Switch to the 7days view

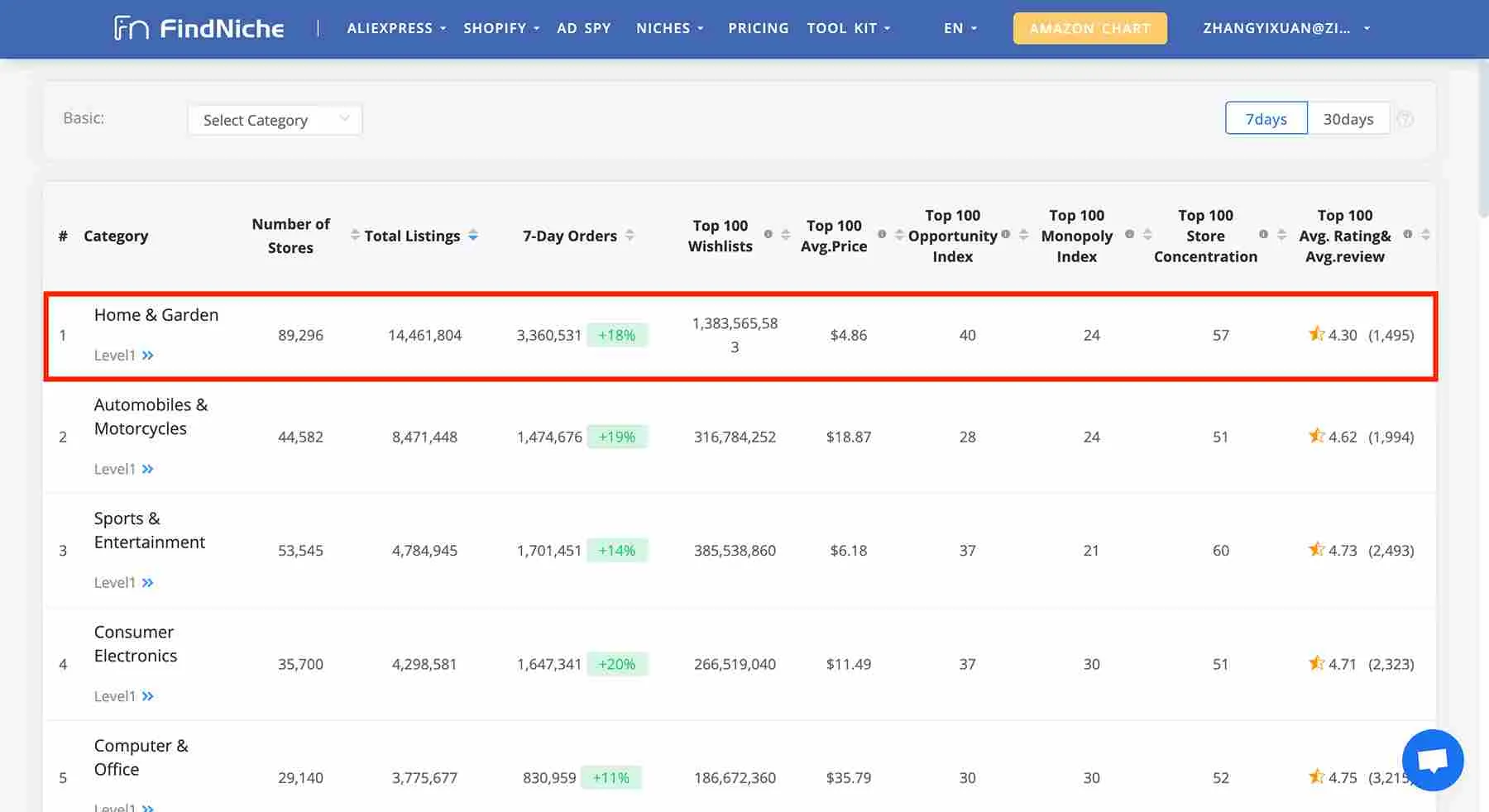tap(1266, 119)
